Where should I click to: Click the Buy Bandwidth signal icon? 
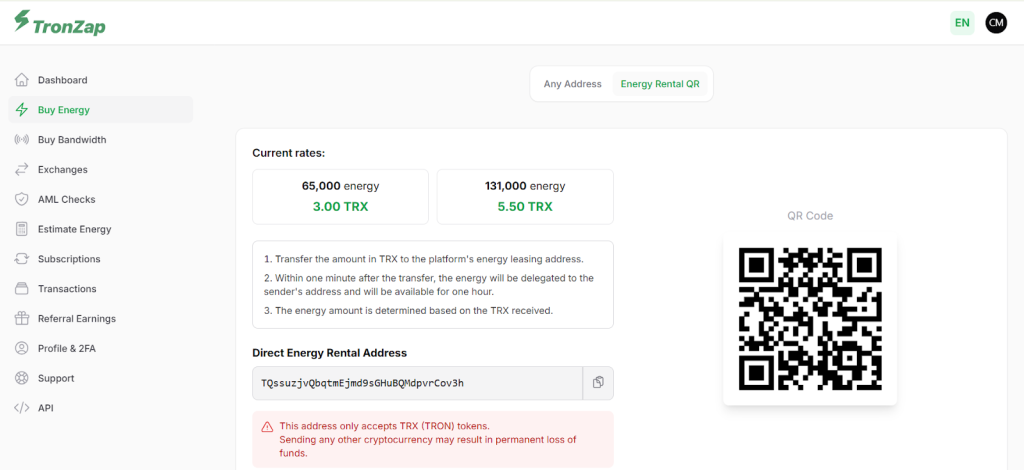tap(21, 140)
